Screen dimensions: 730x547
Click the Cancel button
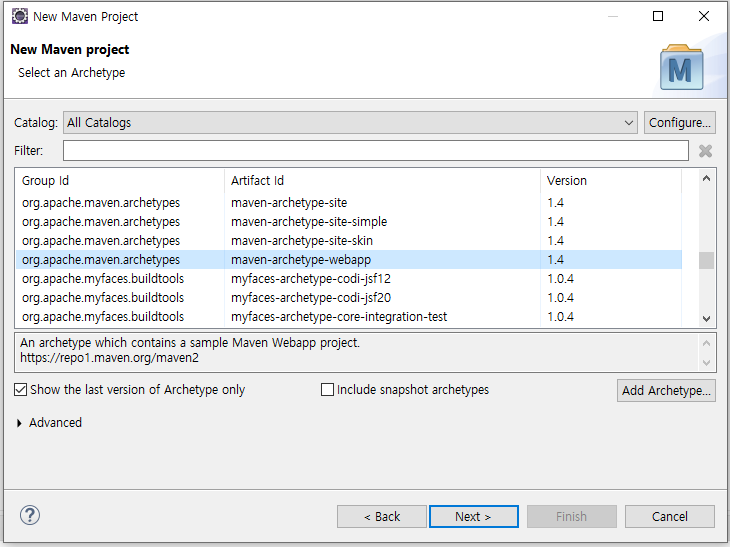coord(669,516)
